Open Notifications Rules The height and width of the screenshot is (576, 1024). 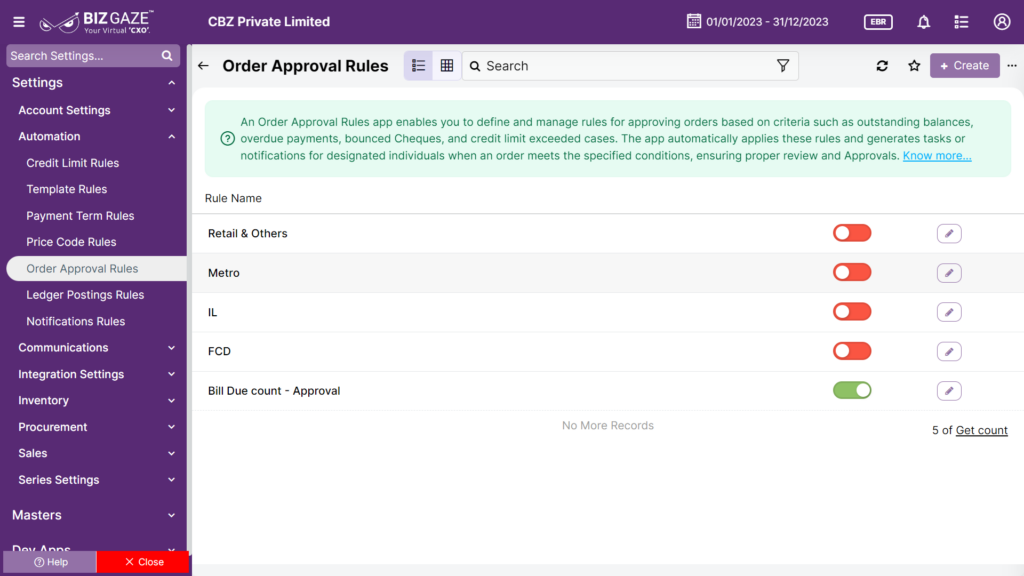(x=76, y=321)
